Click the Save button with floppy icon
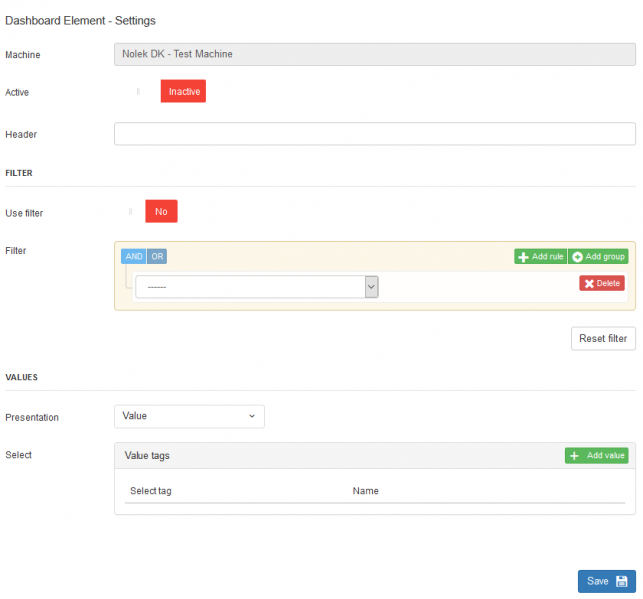 coord(607,581)
